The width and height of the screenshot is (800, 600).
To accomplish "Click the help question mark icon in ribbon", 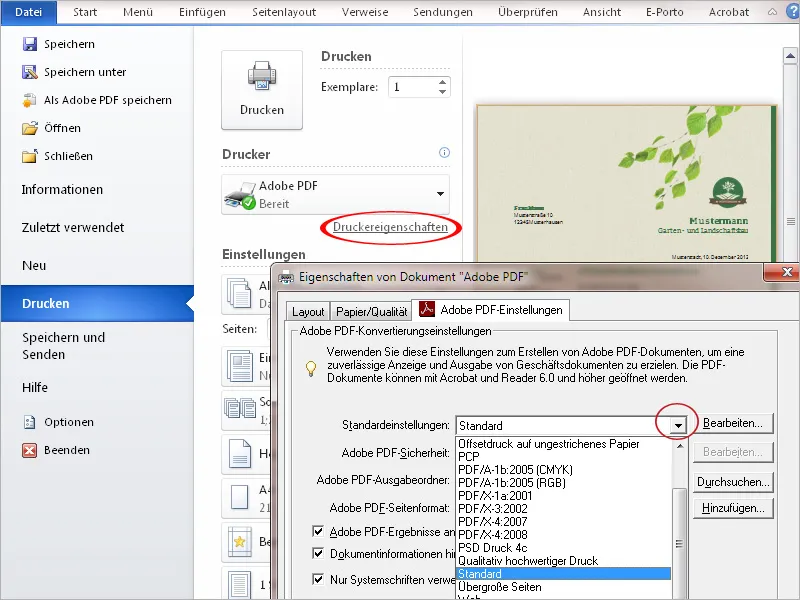I will click(x=793, y=12).
